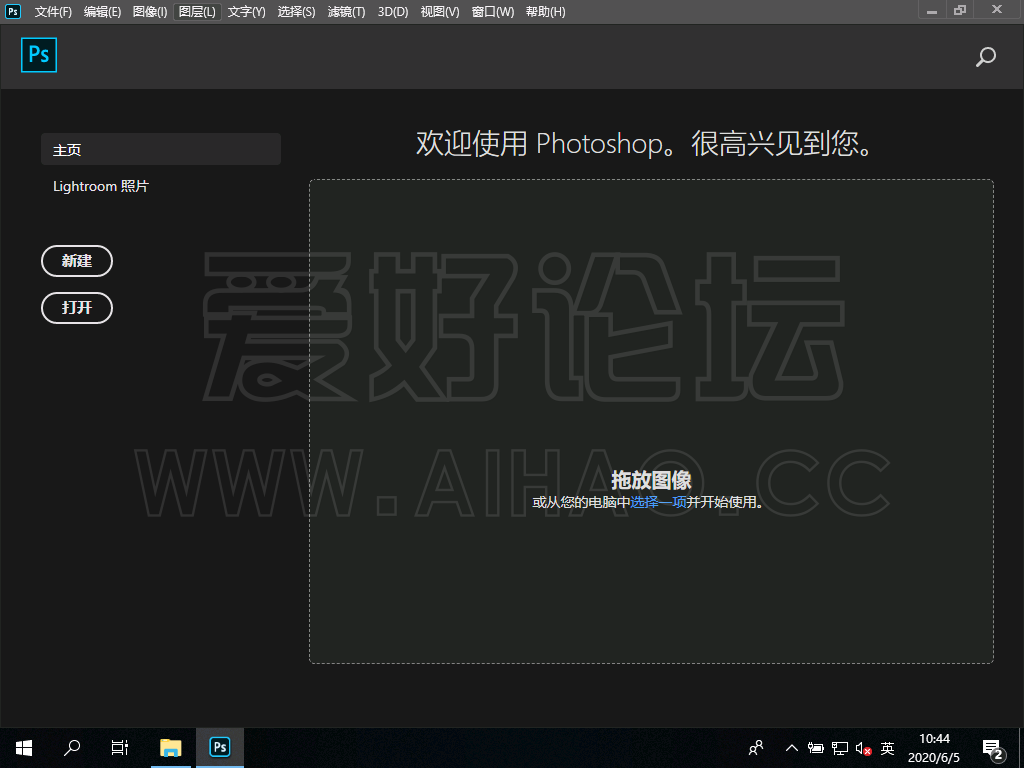Open the 文字(Y) menu
This screenshot has height=768, width=1024.
247,12
